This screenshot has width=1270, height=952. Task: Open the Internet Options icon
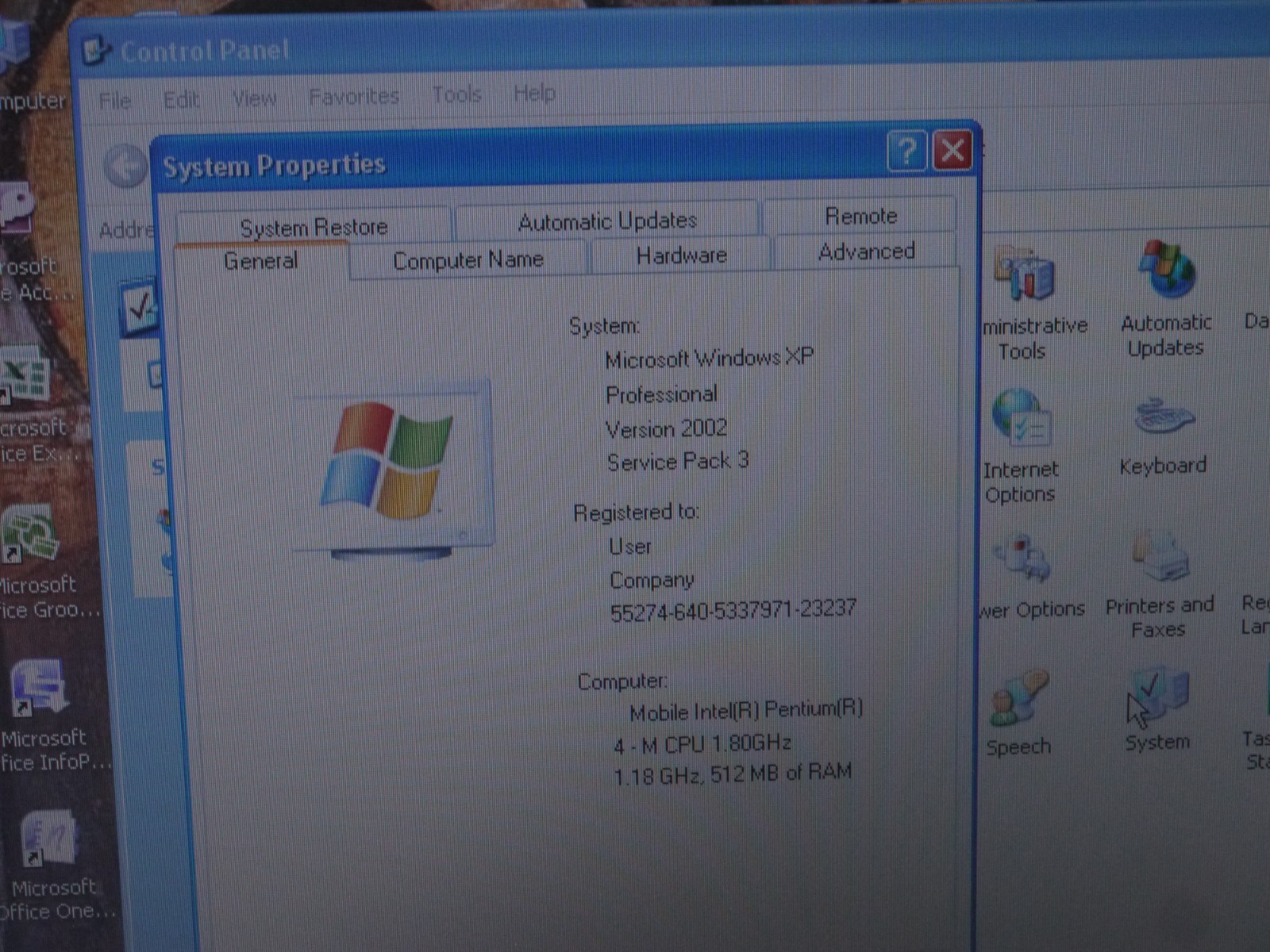click(x=1021, y=419)
